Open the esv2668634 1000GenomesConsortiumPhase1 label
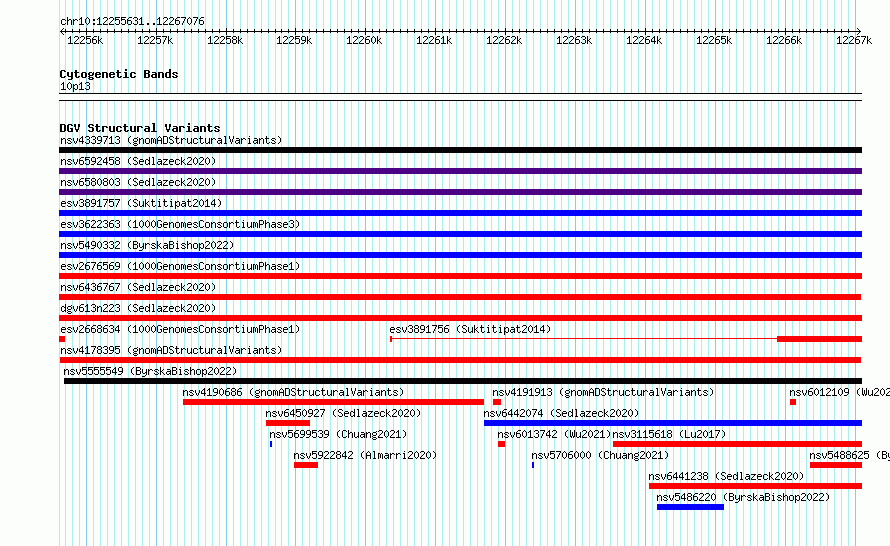The image size is (890, 546). [x=180, y=329]
